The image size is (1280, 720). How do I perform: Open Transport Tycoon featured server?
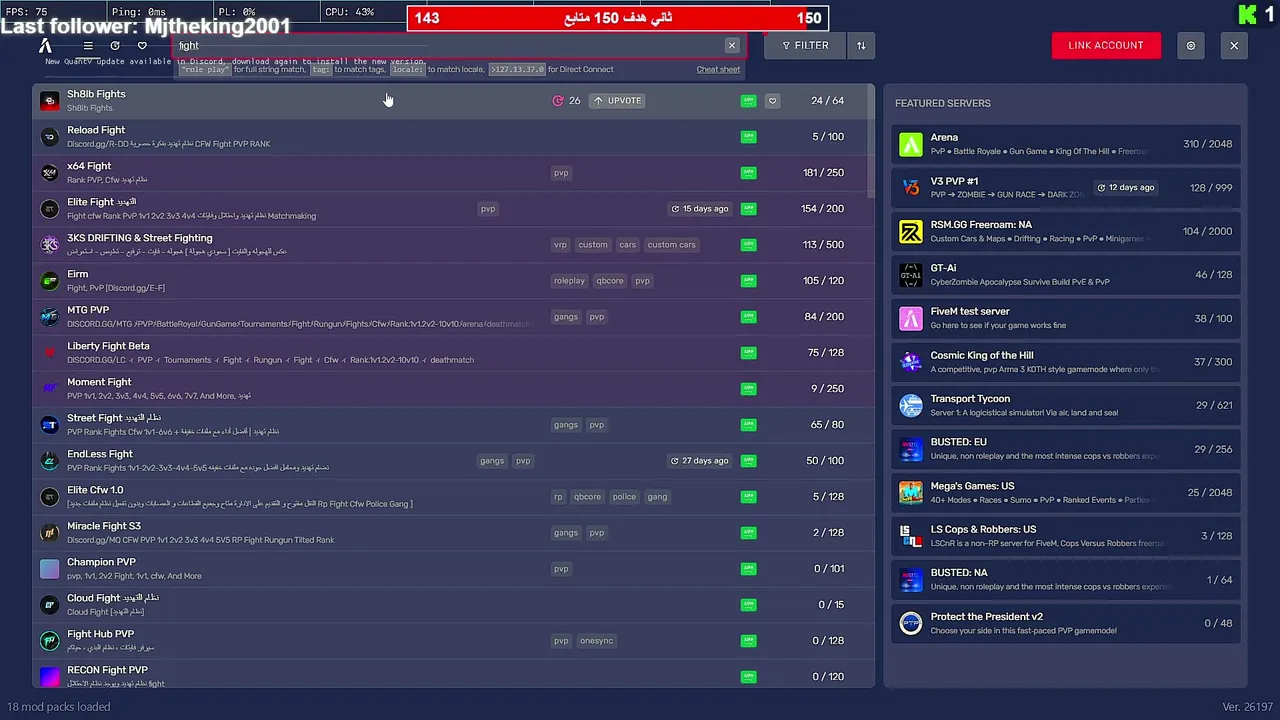[x=1066, y=405]
